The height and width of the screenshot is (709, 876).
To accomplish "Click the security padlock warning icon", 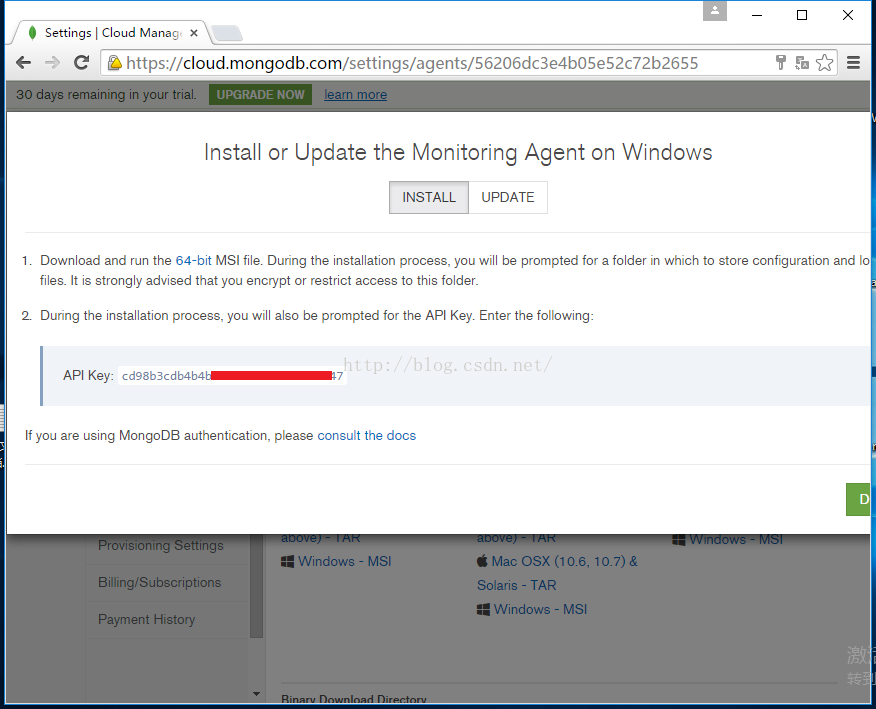I will pos(115,63).
